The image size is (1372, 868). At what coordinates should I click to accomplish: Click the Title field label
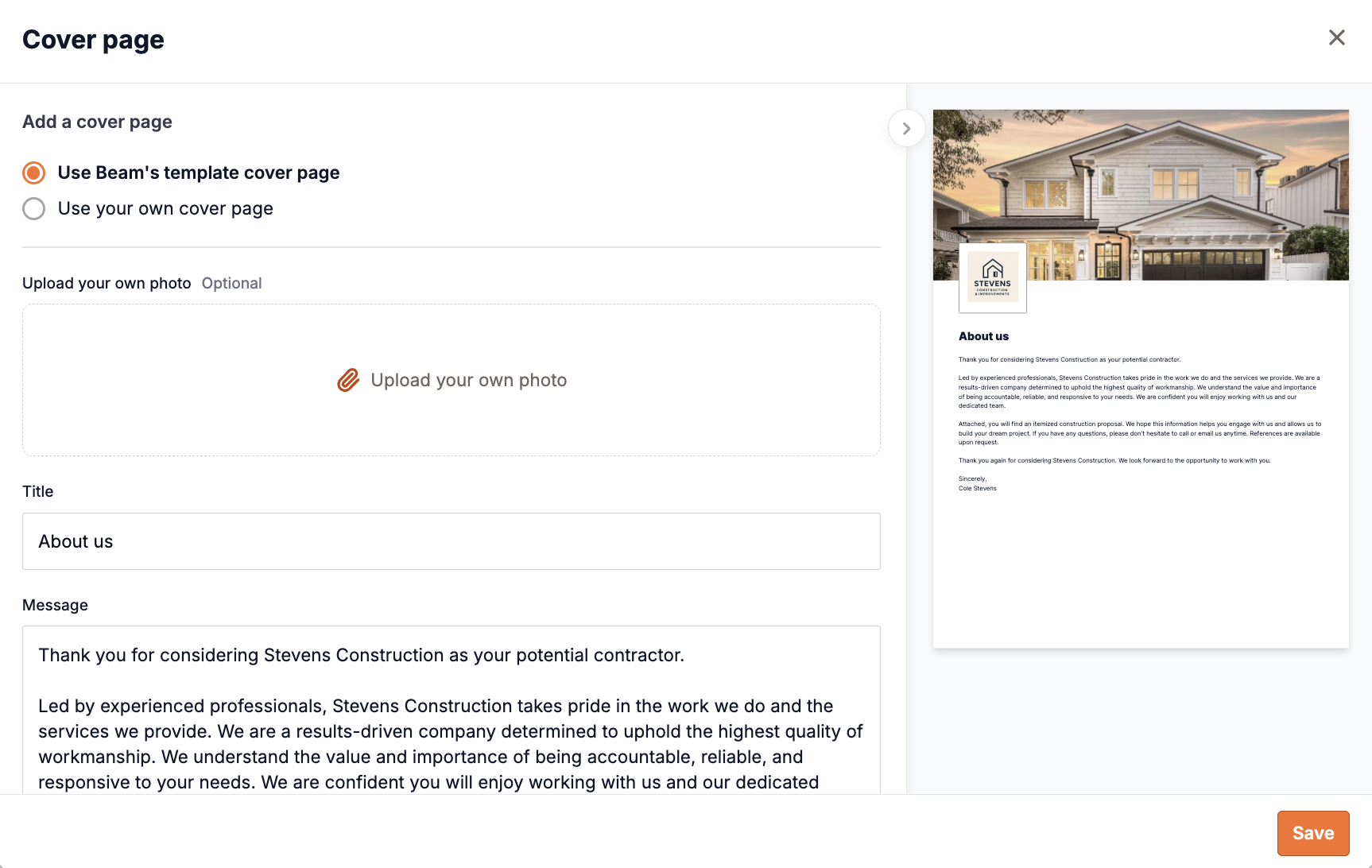(37, 491)
